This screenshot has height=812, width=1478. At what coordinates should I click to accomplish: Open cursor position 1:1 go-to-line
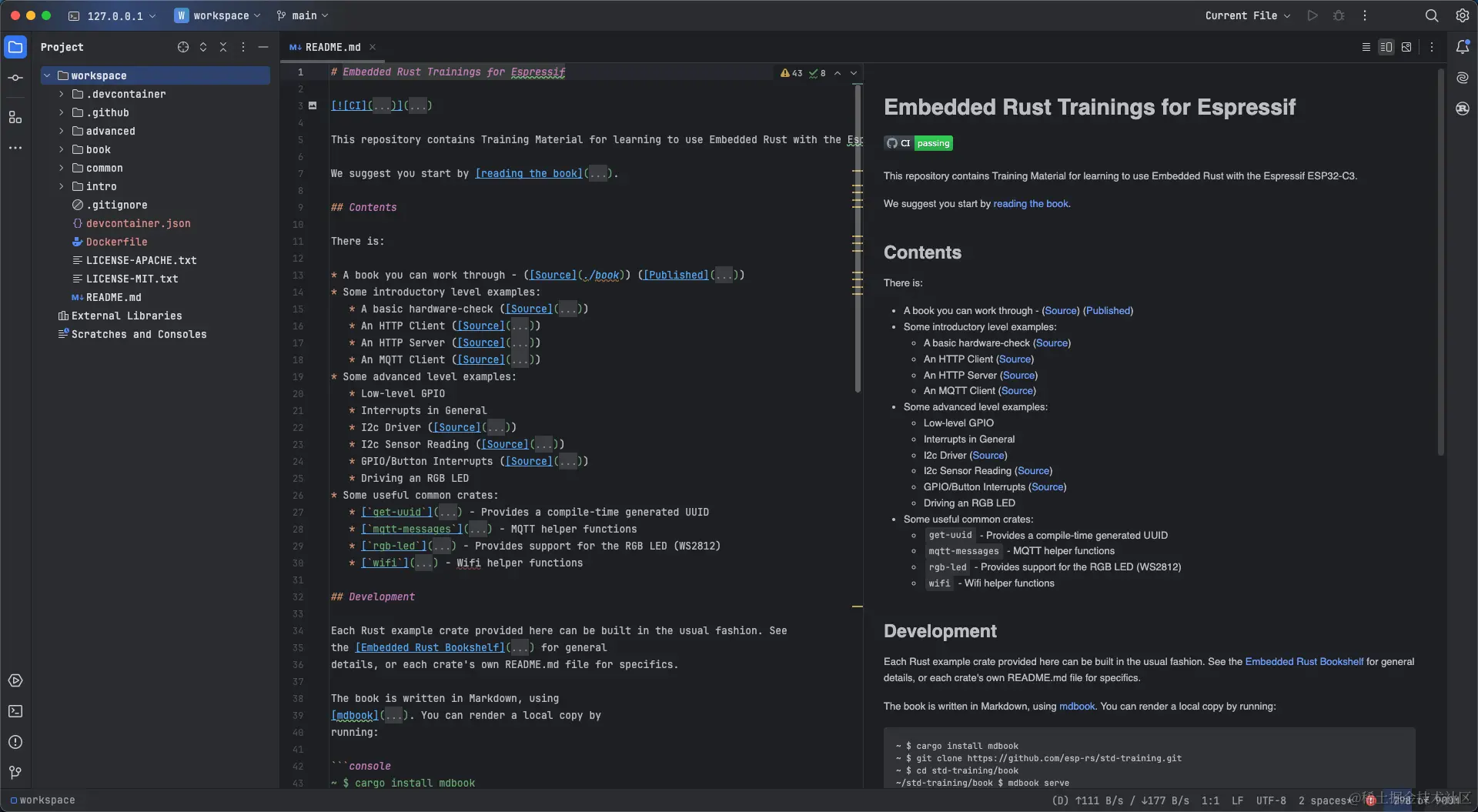(x=1210, y=800)
